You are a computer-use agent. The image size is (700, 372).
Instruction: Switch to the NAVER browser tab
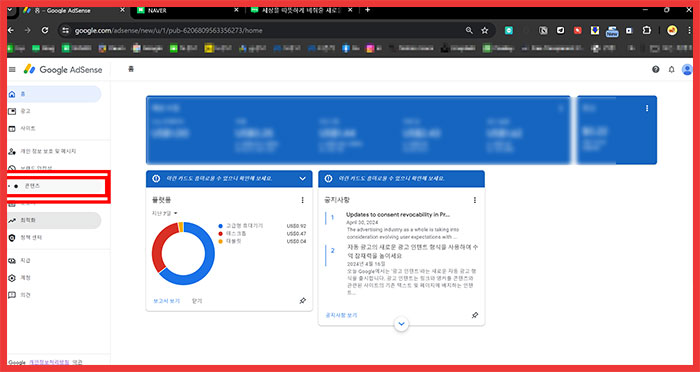coord(188,10)
